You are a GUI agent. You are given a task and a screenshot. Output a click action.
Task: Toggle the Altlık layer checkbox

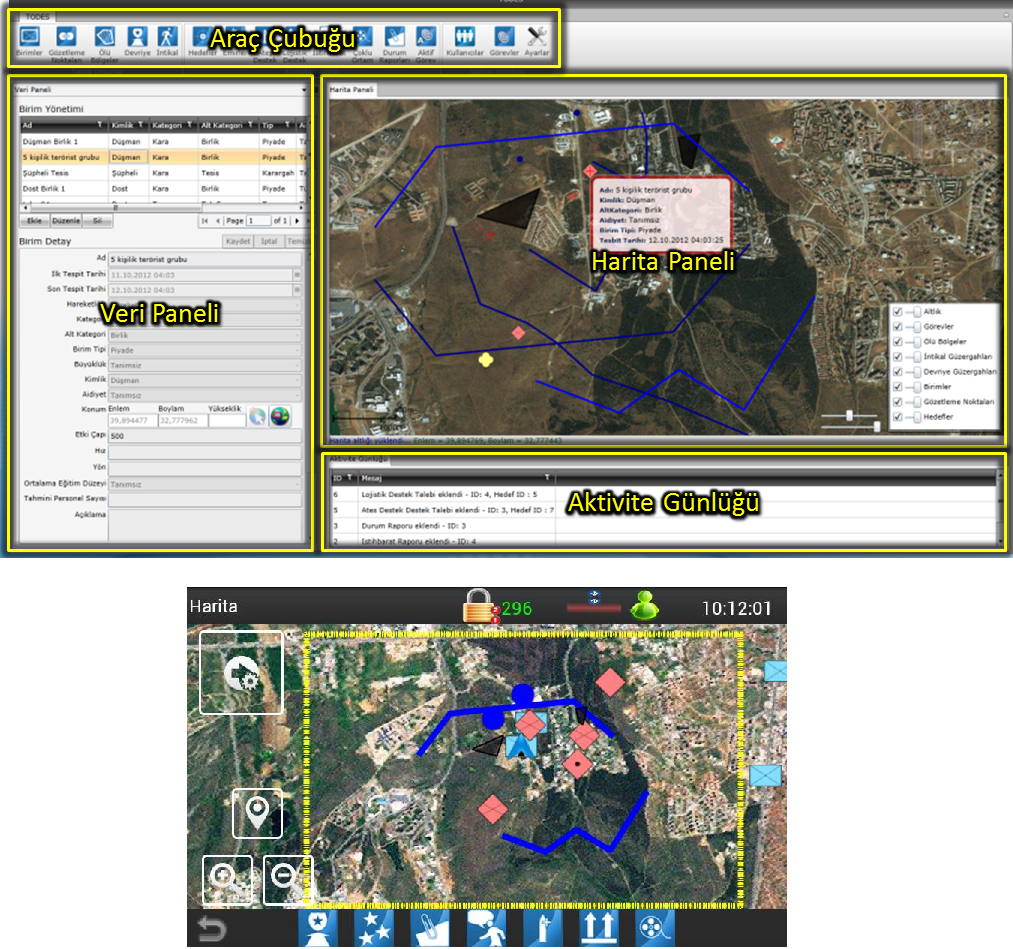coord(897,311)
